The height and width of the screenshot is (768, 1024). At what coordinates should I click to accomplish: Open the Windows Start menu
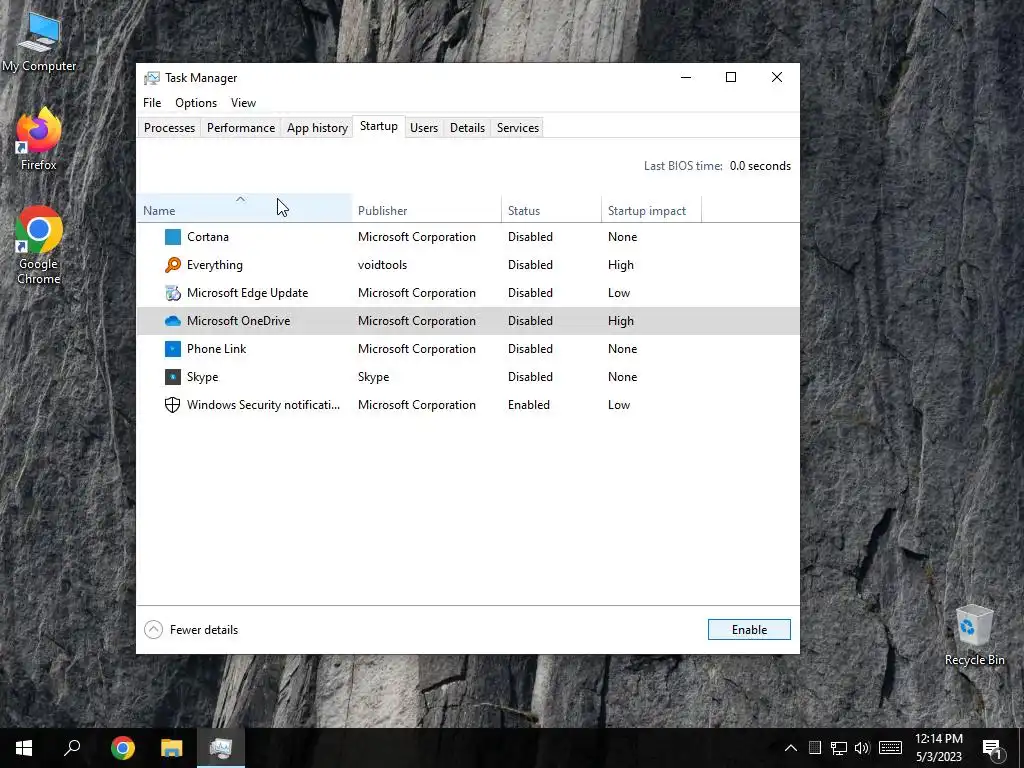click(x=24, y=748)
